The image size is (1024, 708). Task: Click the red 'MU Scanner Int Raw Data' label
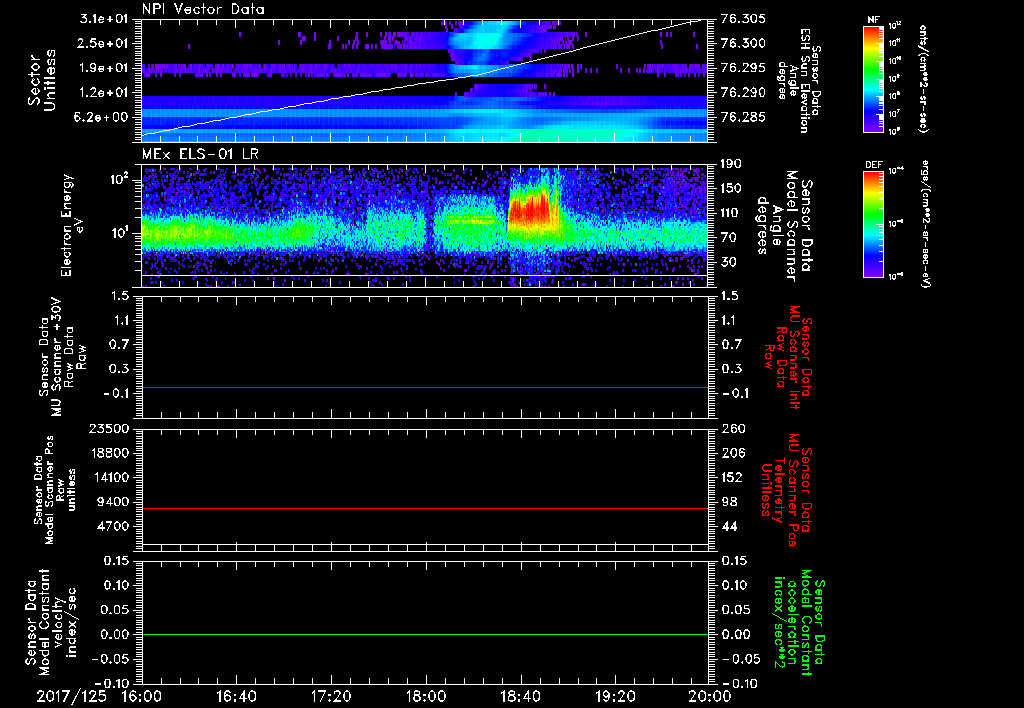pyautogui.click(x=789, y=357)
